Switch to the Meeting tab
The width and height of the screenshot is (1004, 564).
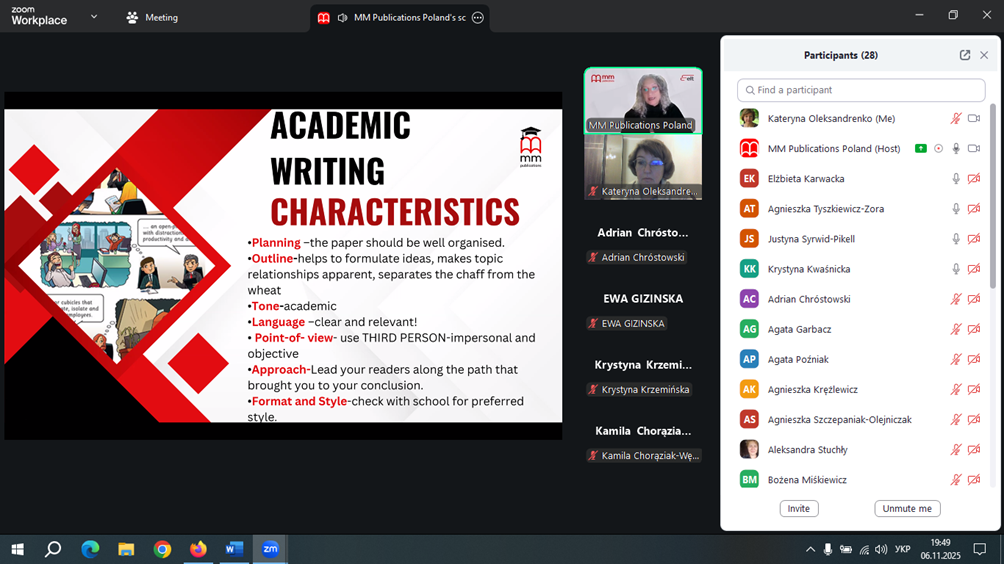tap(152, 18)
